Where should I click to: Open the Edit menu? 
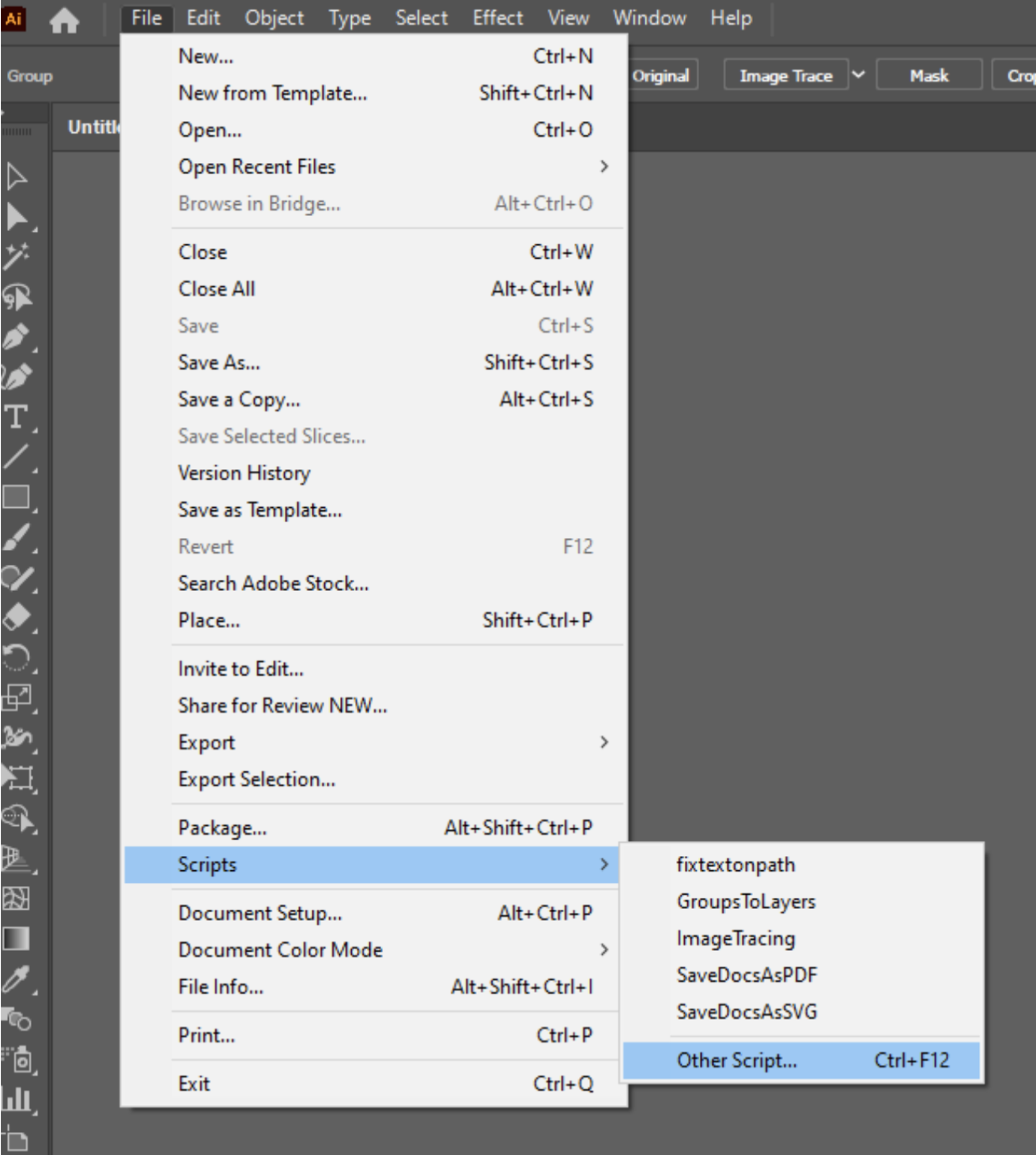point(203,17)
